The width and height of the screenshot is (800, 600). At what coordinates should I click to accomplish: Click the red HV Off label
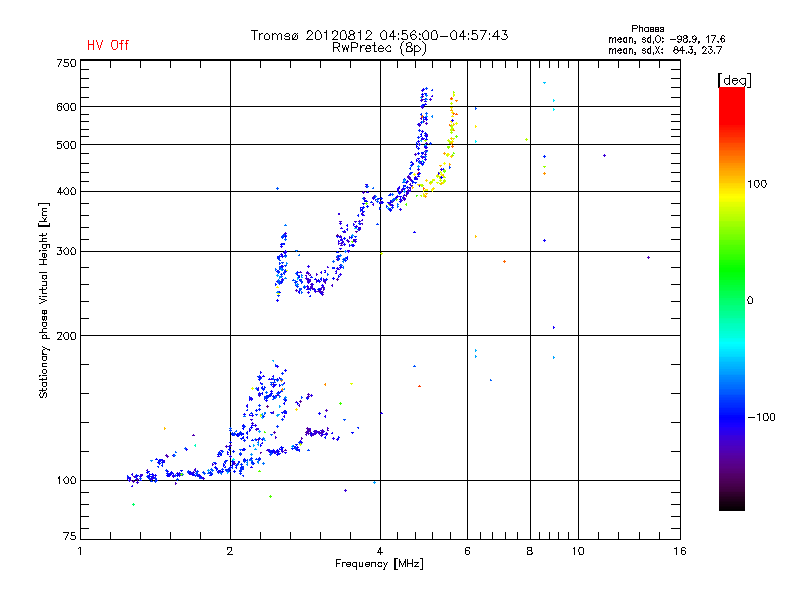tap(108, 45)
